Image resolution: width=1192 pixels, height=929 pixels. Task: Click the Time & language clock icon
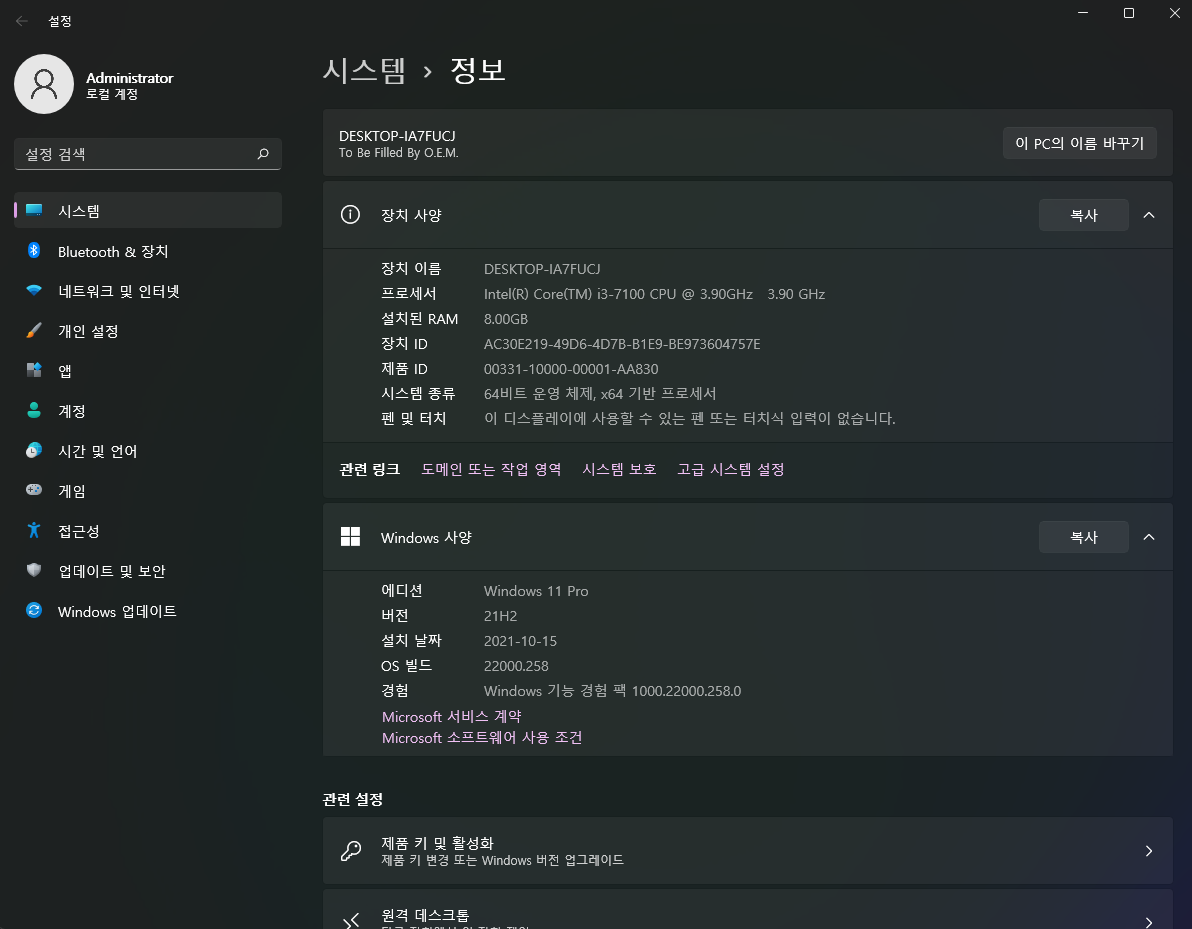pos(34,451)
